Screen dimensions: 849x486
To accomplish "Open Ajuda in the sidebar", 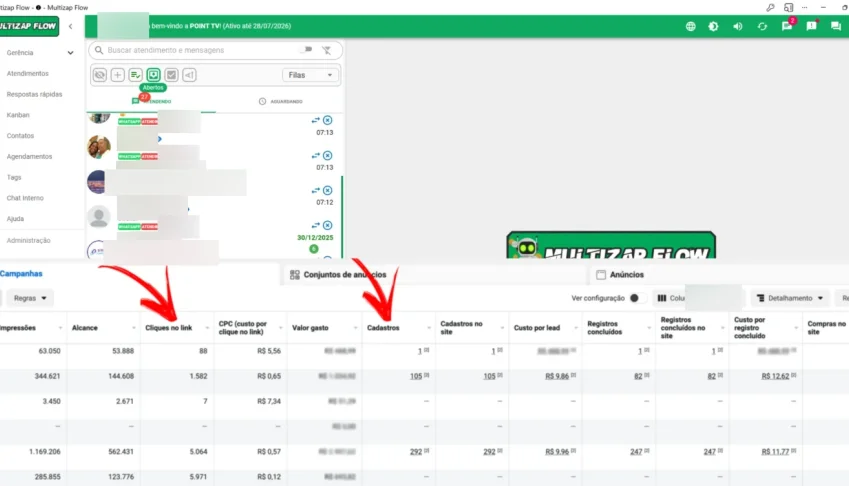I will pos(16,219).
